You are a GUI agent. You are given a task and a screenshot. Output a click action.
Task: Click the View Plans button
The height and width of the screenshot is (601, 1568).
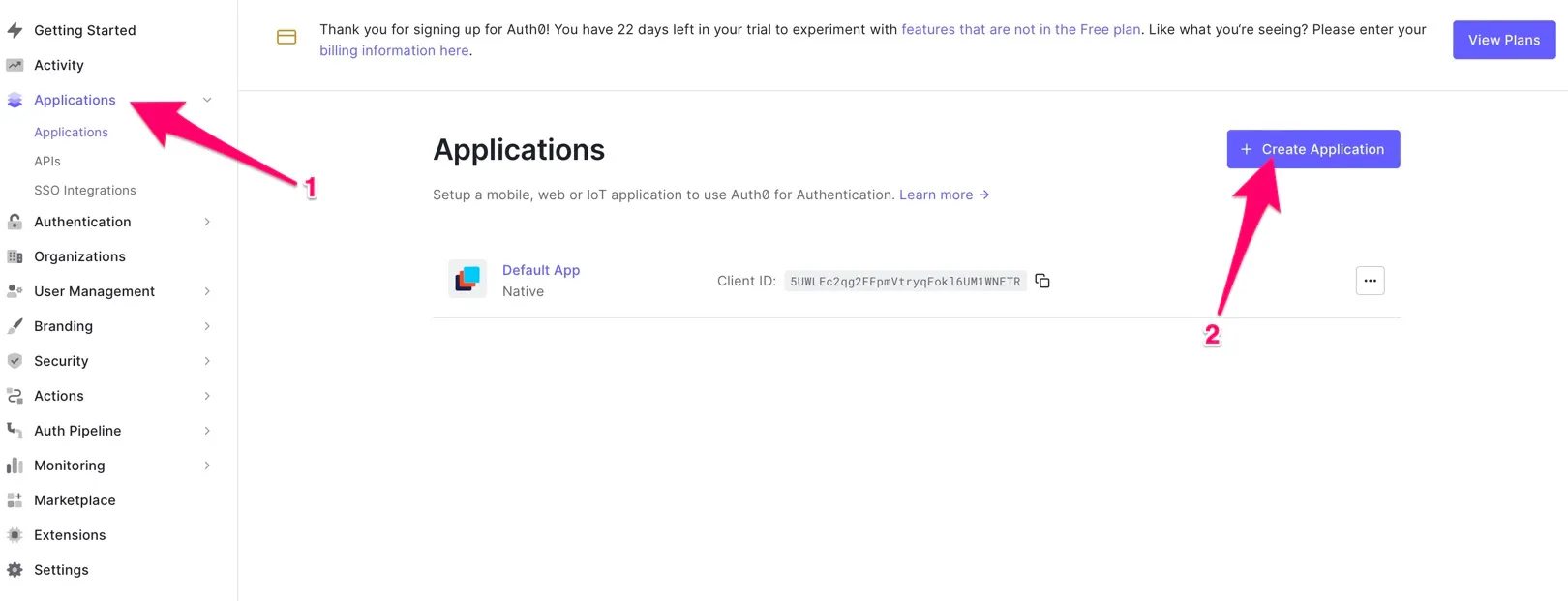1504,40
